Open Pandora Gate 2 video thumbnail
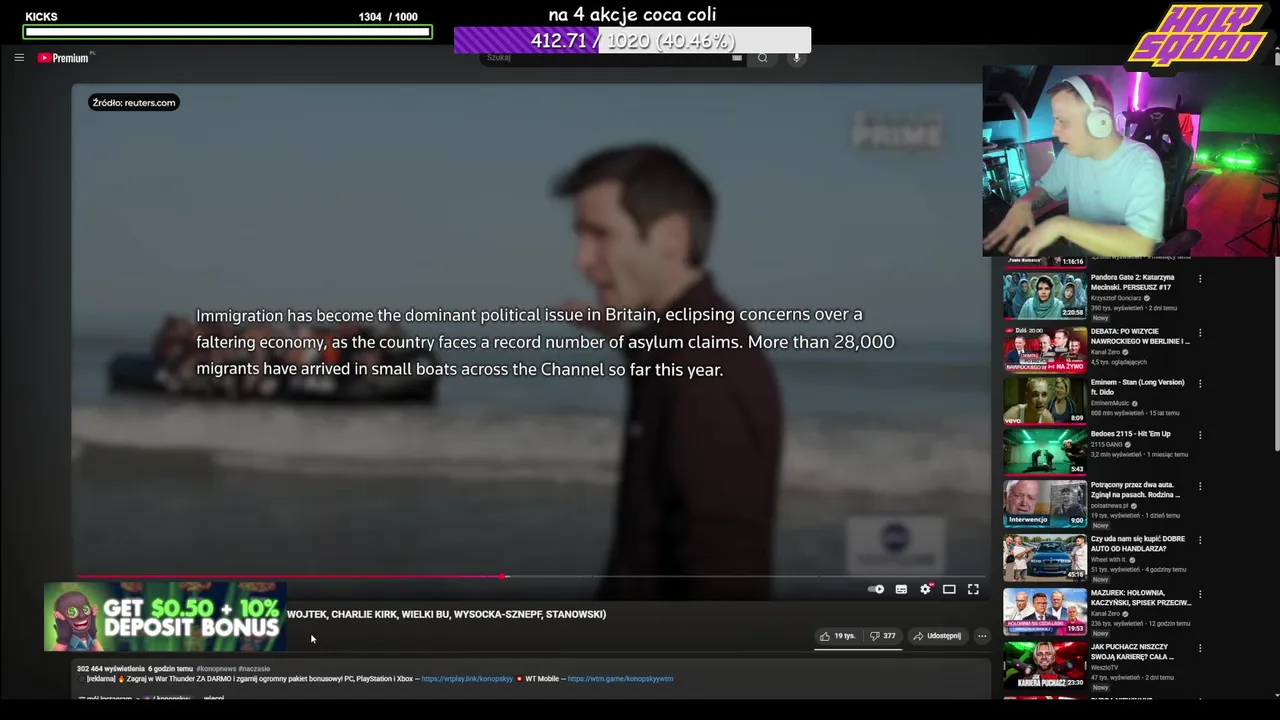Image resolution: width=1280 pixels, height=720 pixels. pos(1045,294)
